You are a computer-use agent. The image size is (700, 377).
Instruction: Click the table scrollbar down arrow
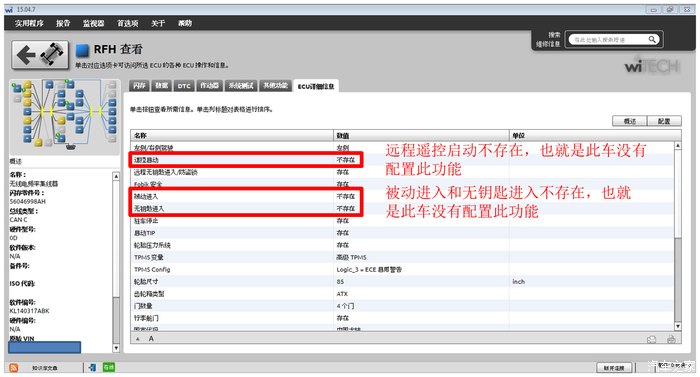tap(678, 327)
